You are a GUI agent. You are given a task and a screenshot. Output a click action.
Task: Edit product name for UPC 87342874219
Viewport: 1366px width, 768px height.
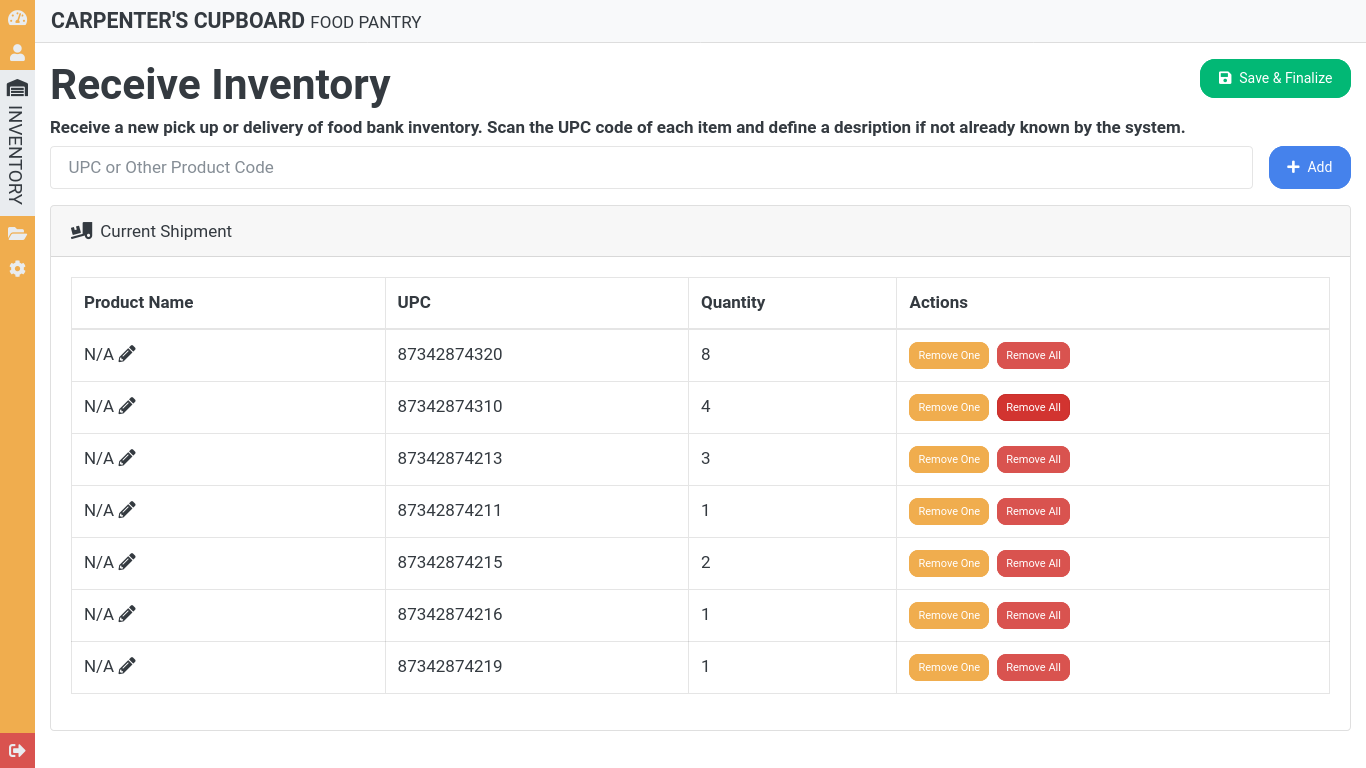(127, 665)
